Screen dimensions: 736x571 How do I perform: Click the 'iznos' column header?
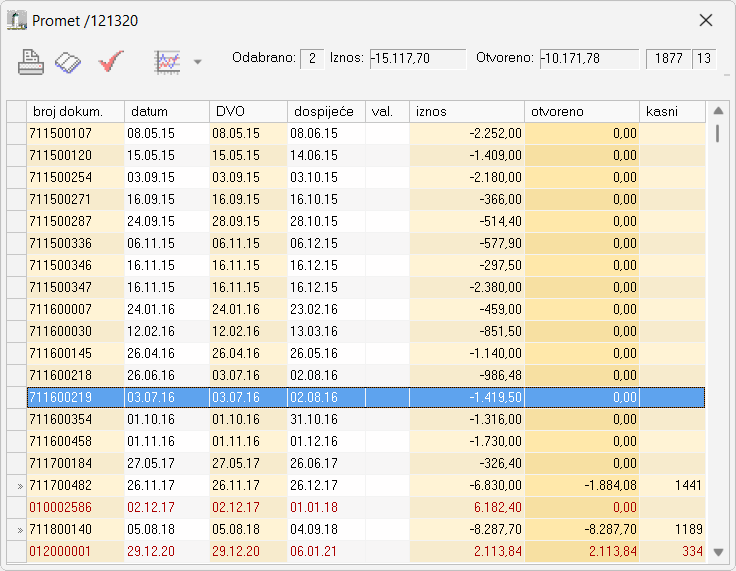pos(466,111)
